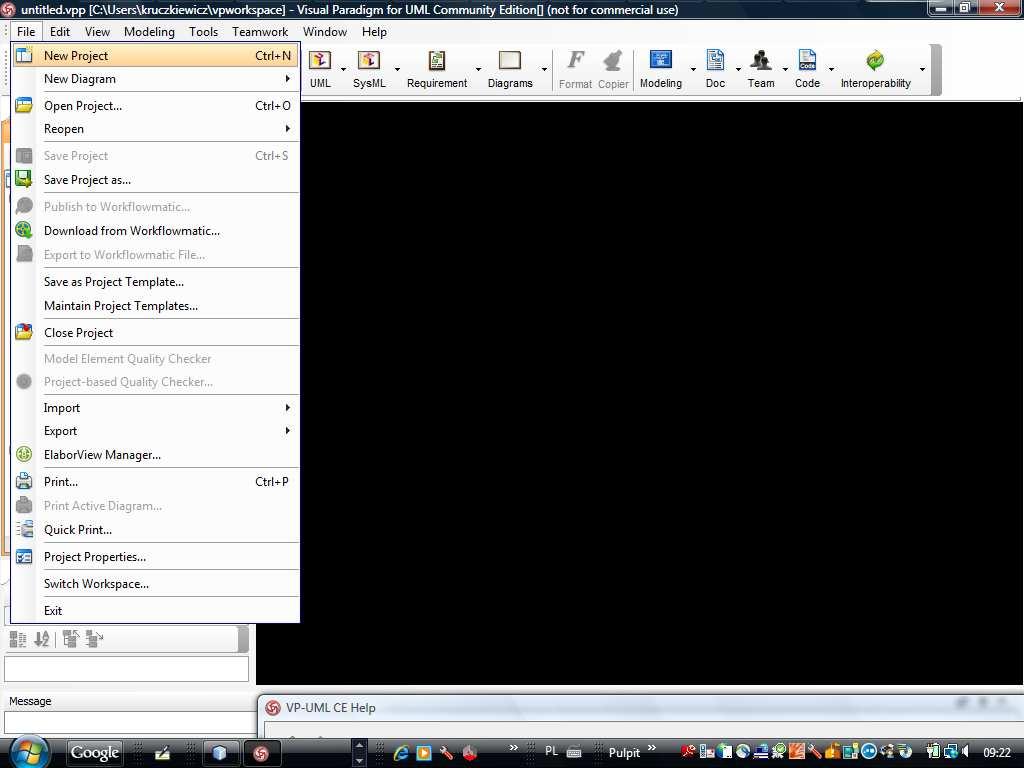Image resolution: width=1024 pixels, height=768 pixels.
Task: Expand the SysML toolbar dropdown arrow
Action: (396, 69)
